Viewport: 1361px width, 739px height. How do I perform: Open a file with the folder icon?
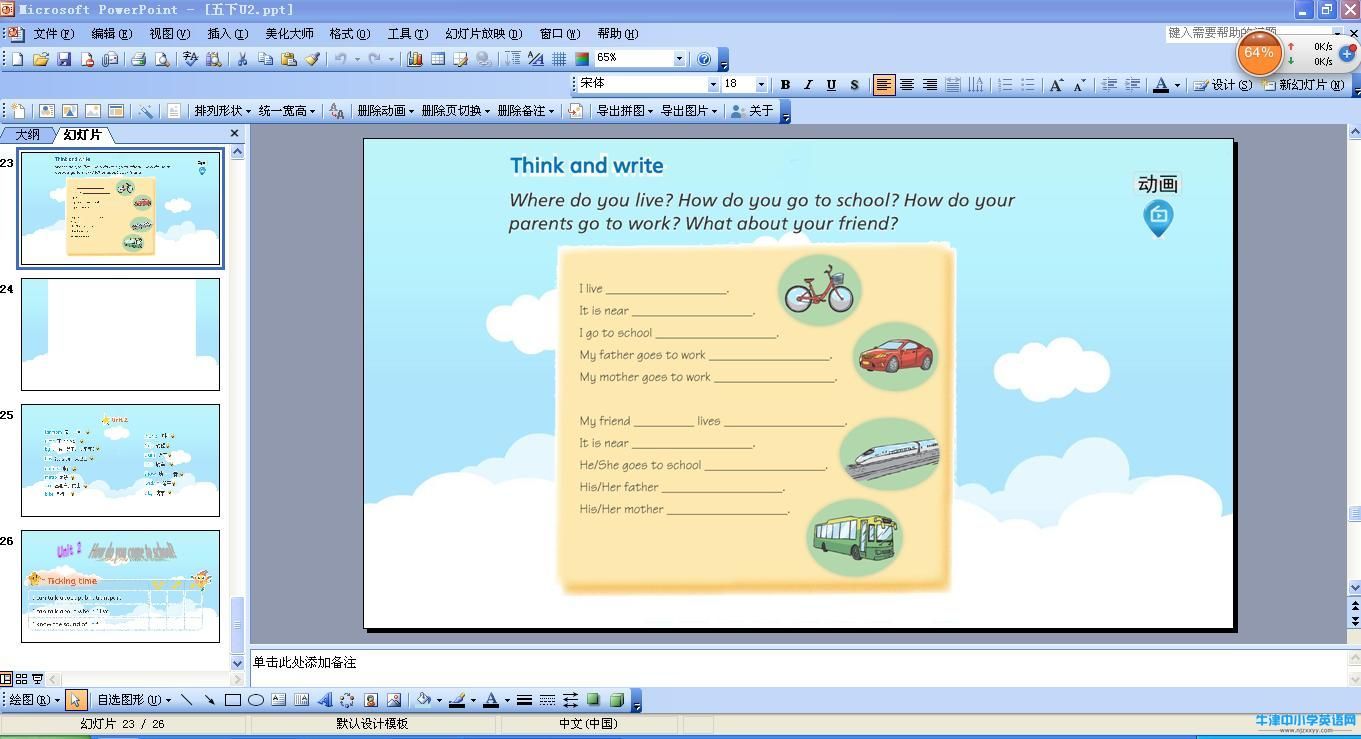(x=40, y=59)
